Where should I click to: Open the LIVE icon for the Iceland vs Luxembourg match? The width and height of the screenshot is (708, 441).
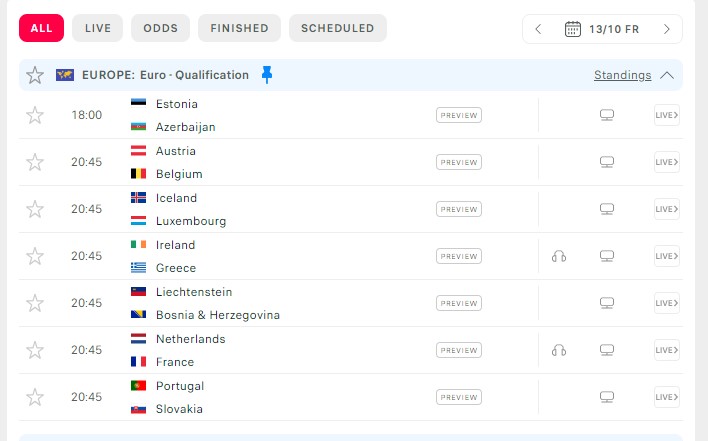(x=666, y=209)
